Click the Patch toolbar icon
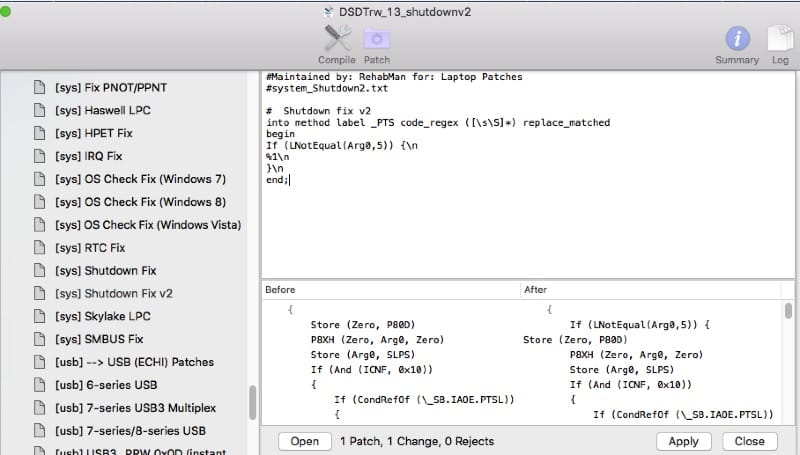The height and width of the screenshot is (455, 800). 377,38
